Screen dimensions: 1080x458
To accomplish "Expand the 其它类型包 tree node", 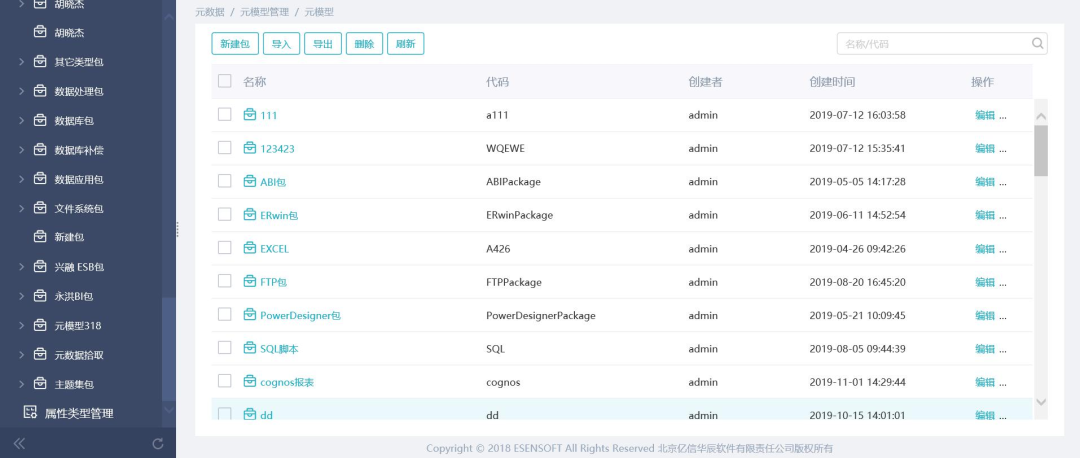I will pos(21,62).
